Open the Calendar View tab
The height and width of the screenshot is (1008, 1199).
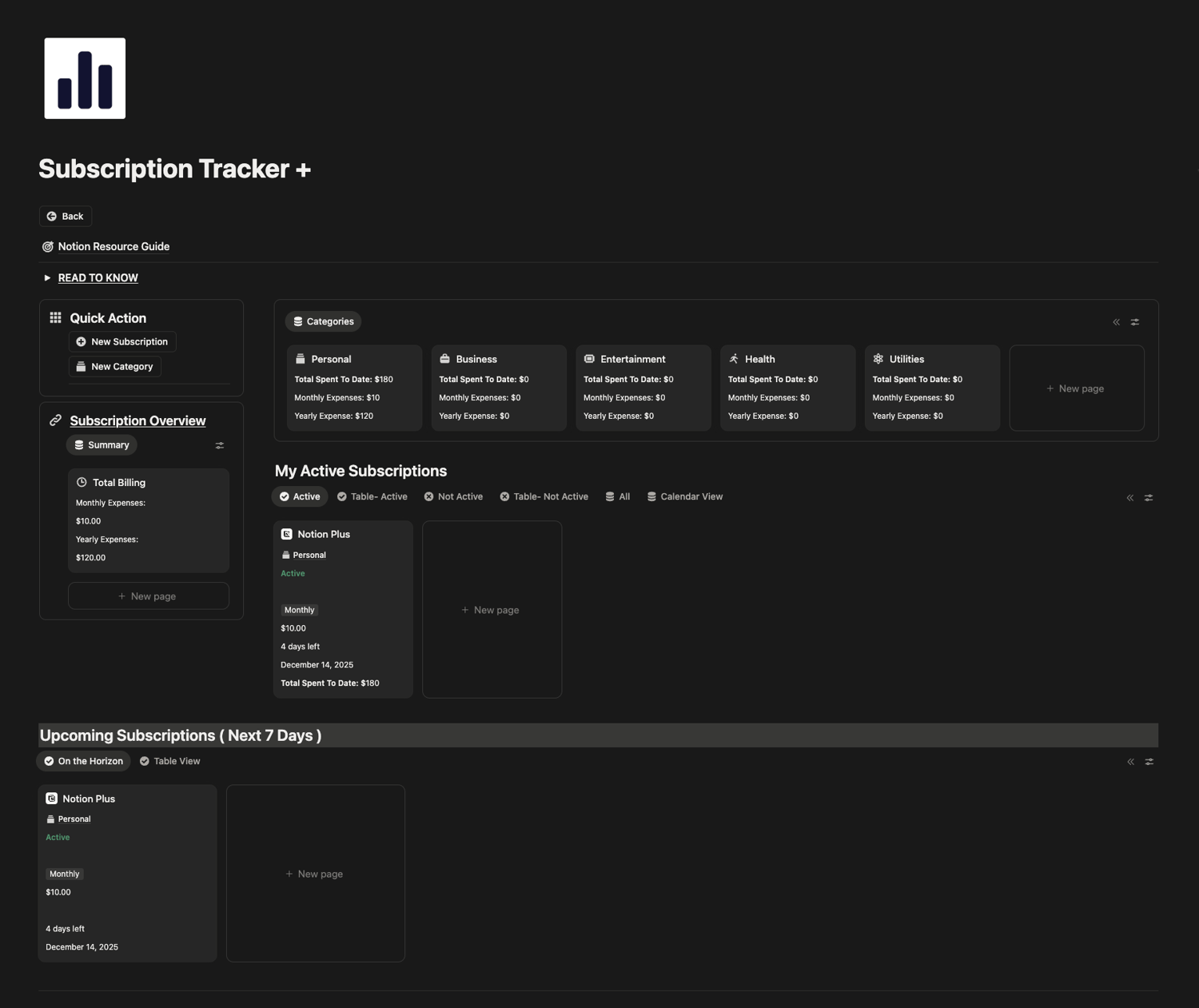pos(684,496)
